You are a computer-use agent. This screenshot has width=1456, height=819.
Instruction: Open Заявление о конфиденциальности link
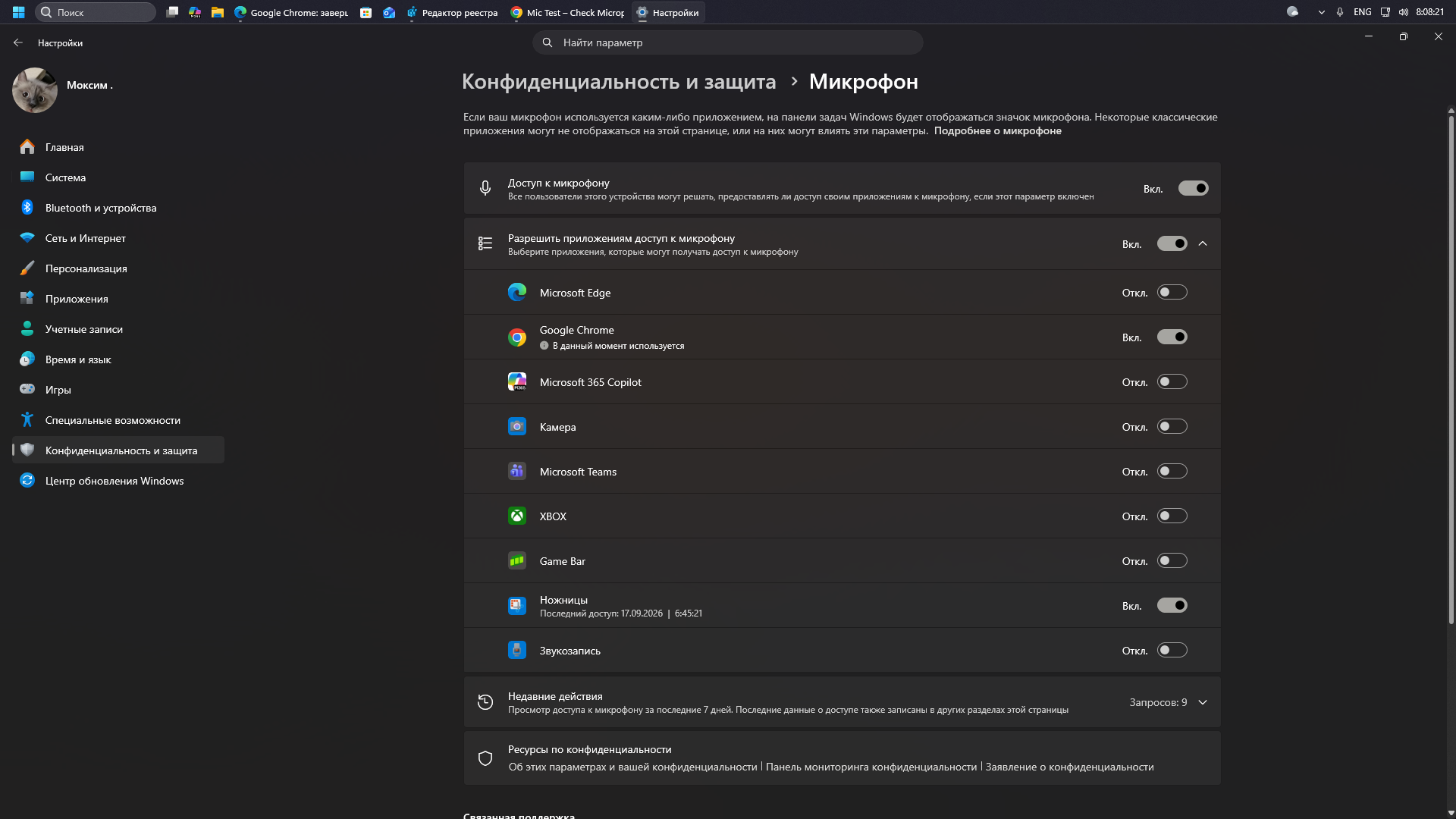point(1069,767)
